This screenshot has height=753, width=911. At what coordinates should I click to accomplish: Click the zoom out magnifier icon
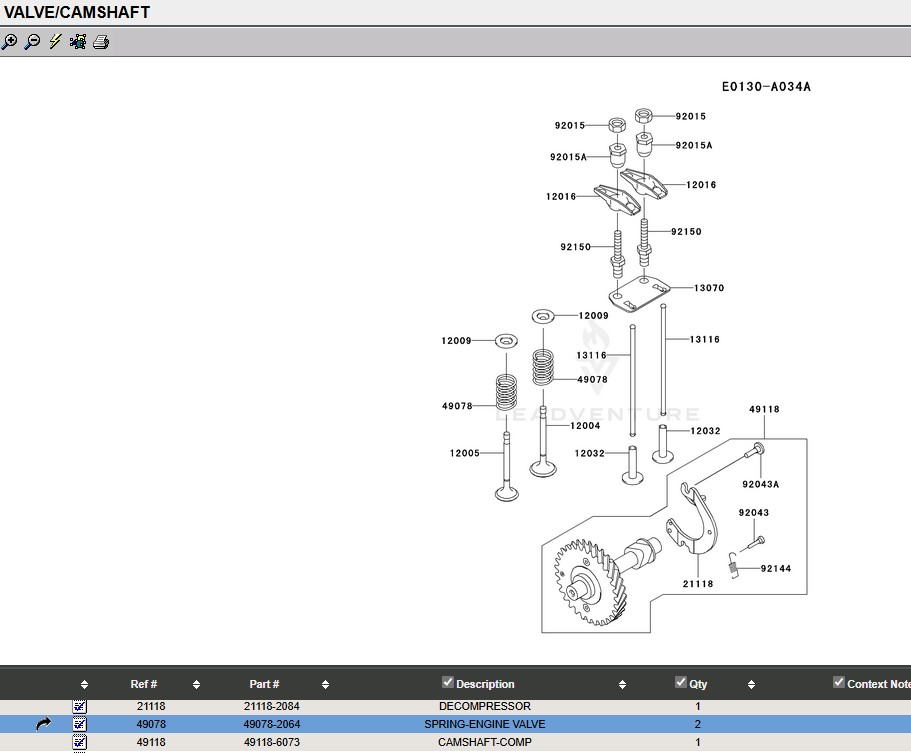32,42
